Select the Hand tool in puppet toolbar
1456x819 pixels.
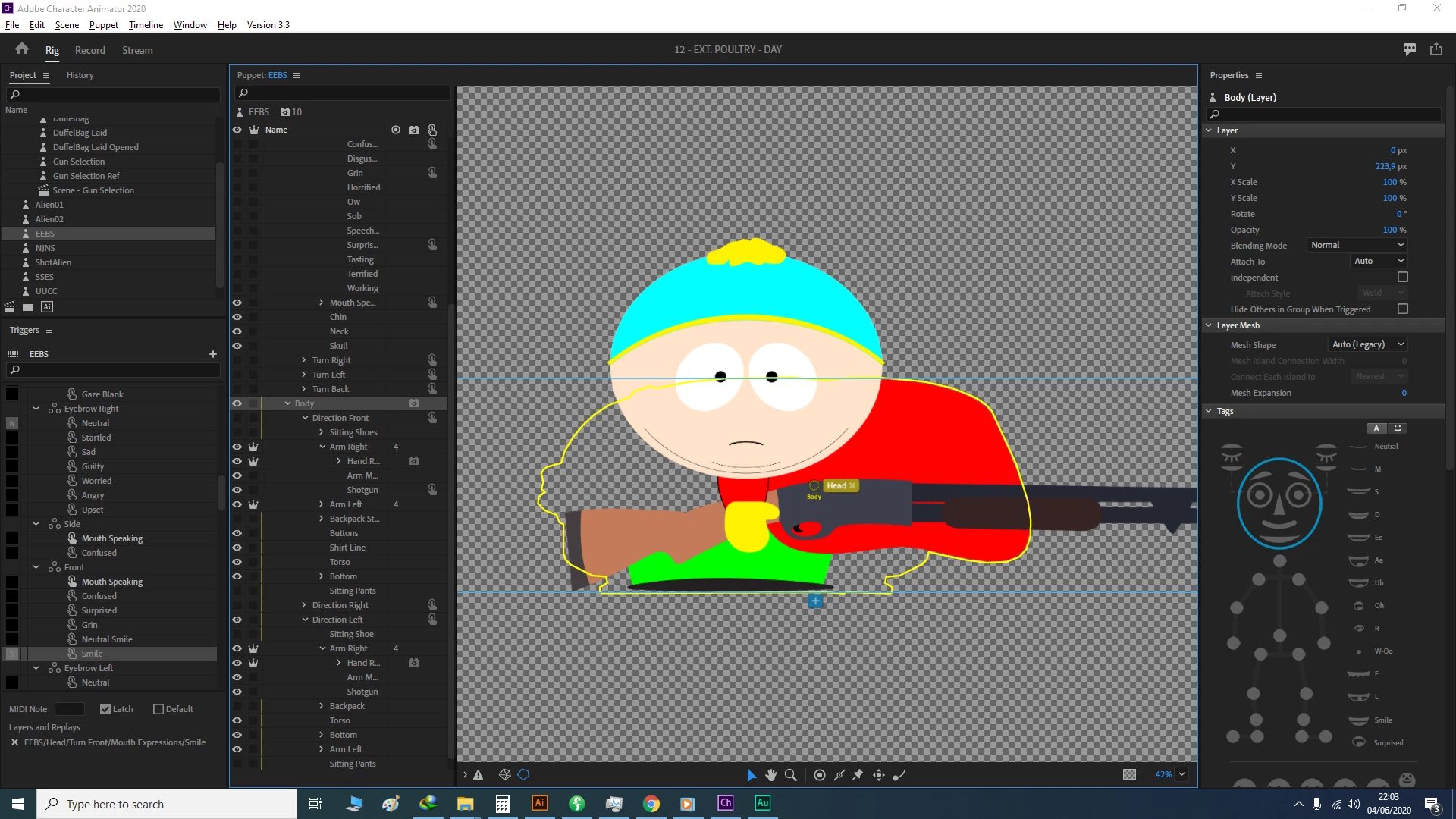point(770,774)
